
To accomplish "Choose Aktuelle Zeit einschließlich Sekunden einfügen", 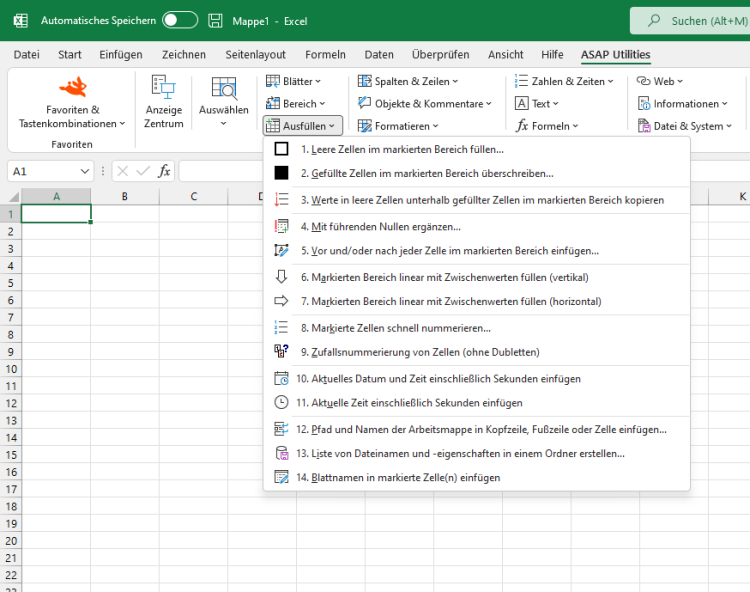I will (476, 403).
